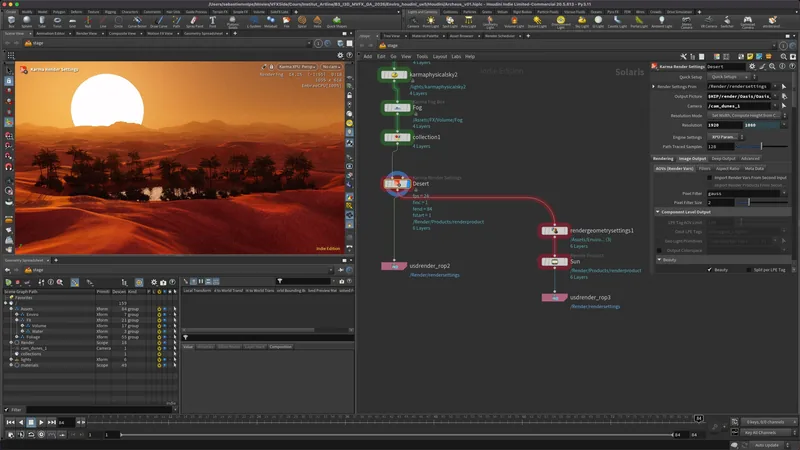Open the Resolution Mode dropdown
This screenshot has width=800, height=450.
pos(747,115)
